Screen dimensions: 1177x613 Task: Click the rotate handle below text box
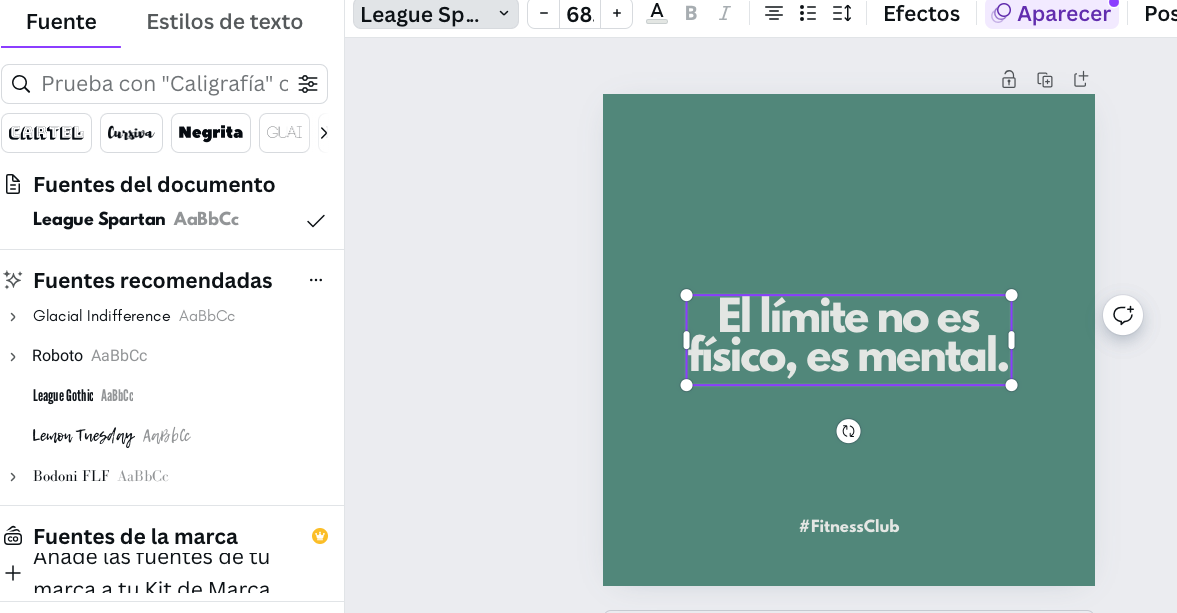[x=848, y=431]
